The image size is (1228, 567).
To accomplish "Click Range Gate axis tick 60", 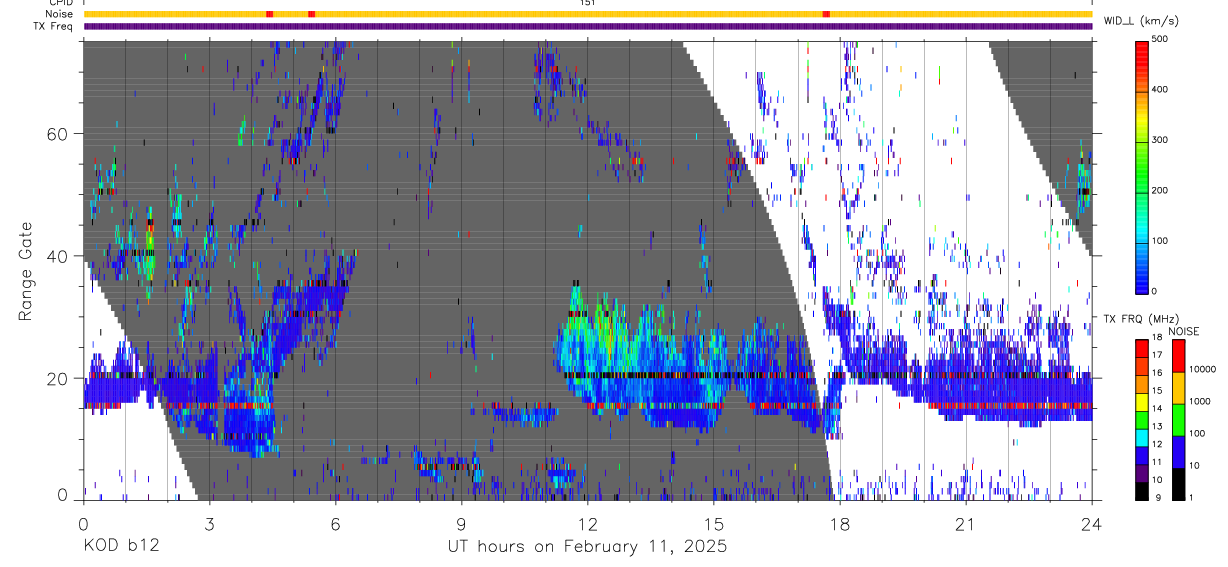I will pos(58,134).
